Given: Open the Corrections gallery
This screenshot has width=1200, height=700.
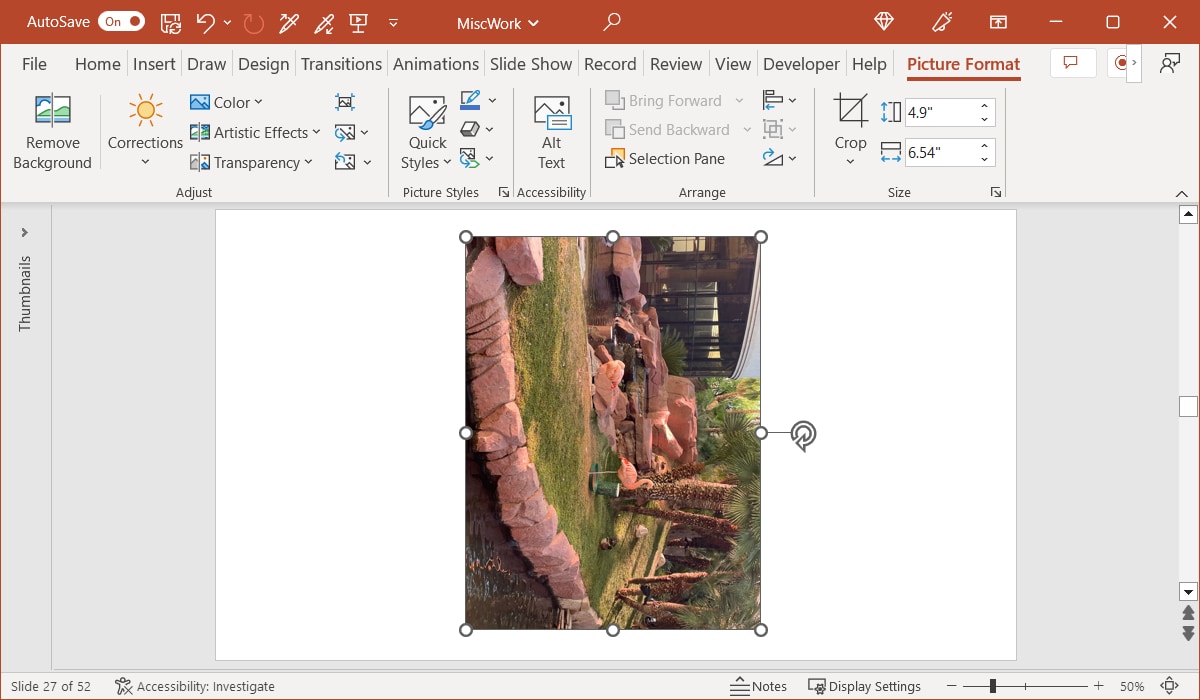Looking at the screenshot, I should pos(144,130).
